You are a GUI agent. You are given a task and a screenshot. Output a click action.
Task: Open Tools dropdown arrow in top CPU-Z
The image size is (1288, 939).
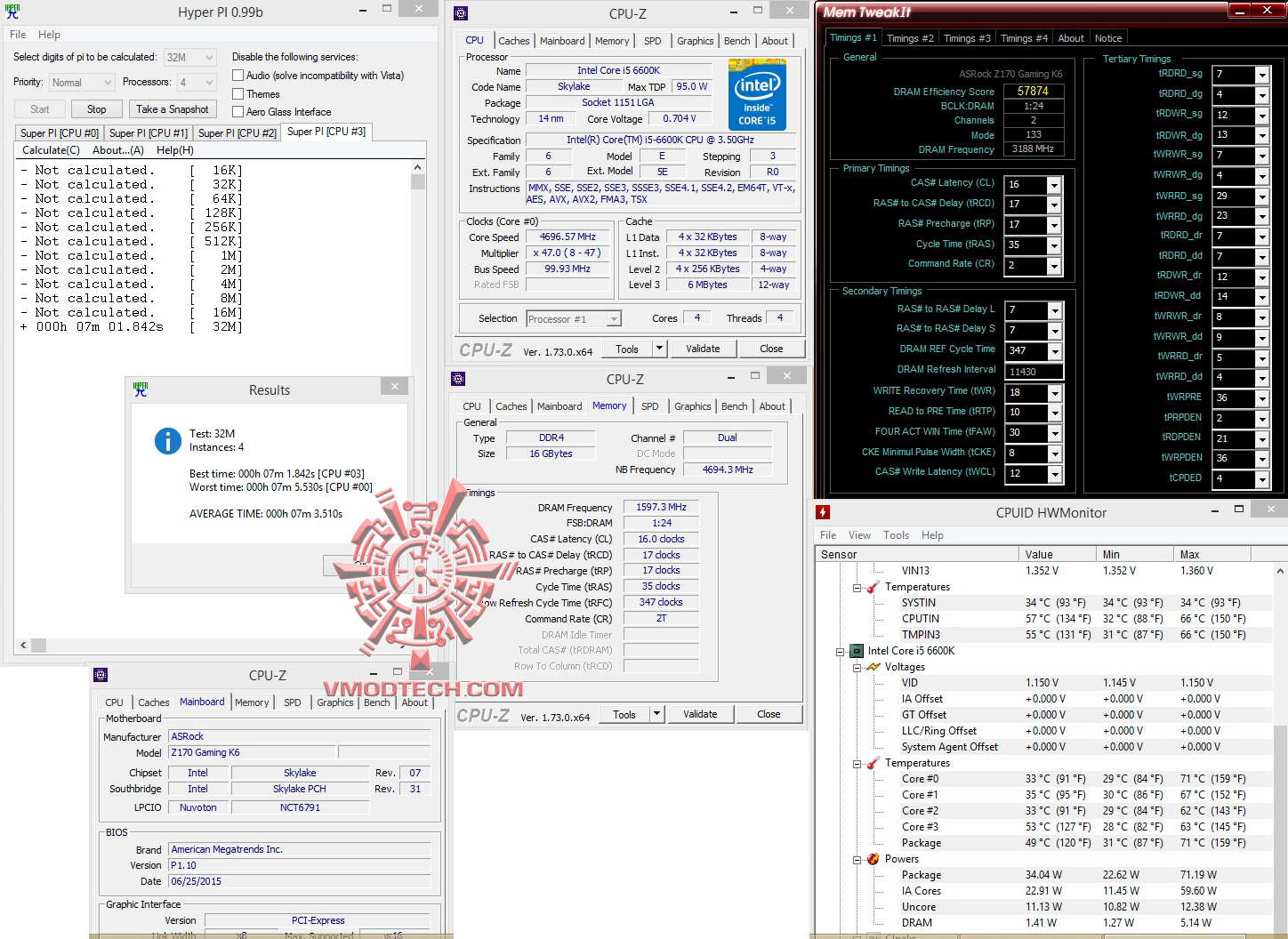[x=658, y=349]
